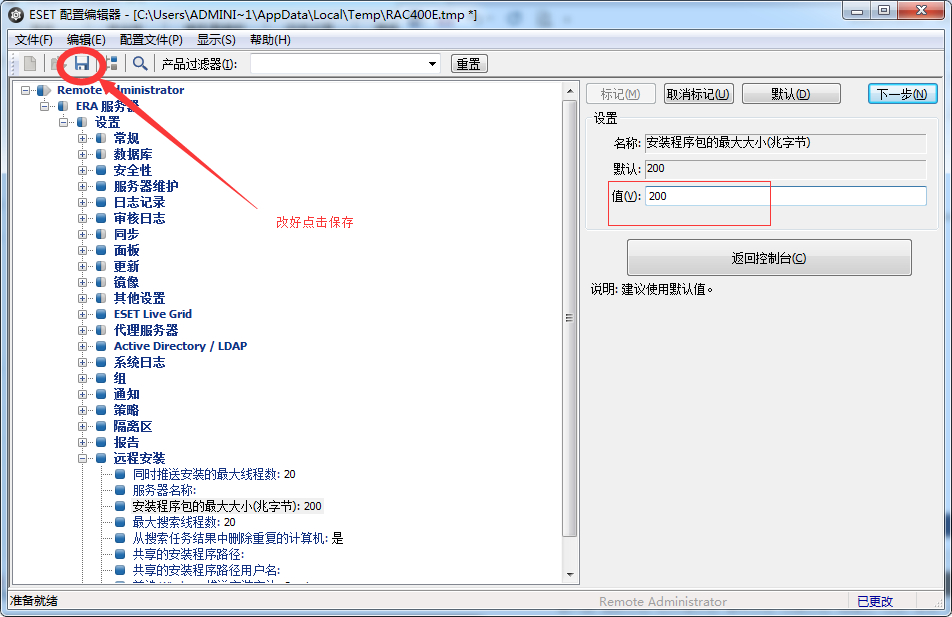Open the 显示(S) menu
The image size is (952, 617).
point(216,40)
